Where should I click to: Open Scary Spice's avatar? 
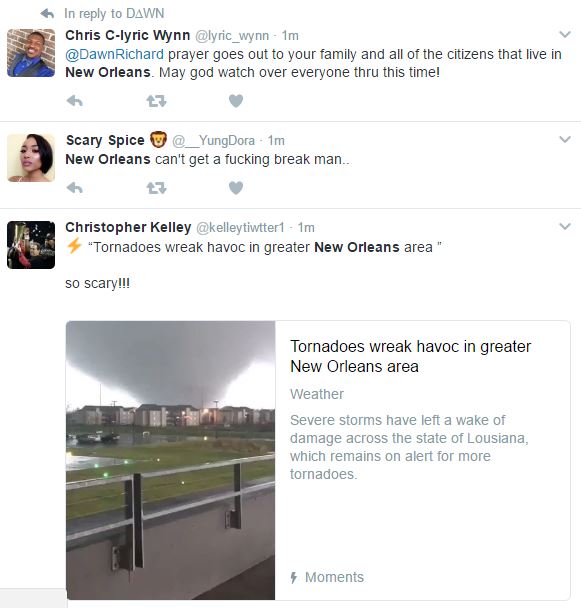coord(31,158)
